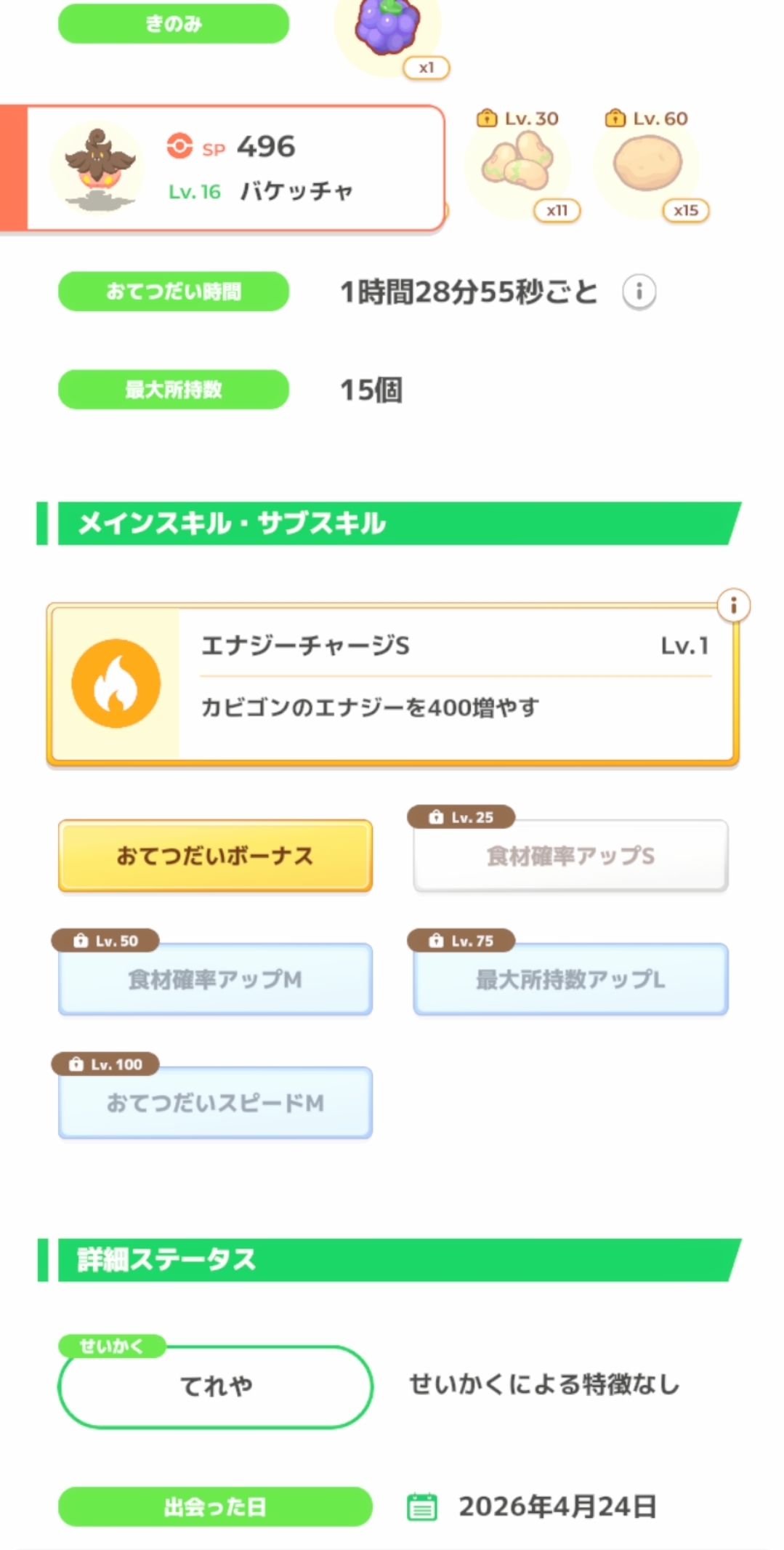This screenshot has width=784, height=1550.
Task: Tap the Poké Ball SP icon
Action: tap(179, 145)
